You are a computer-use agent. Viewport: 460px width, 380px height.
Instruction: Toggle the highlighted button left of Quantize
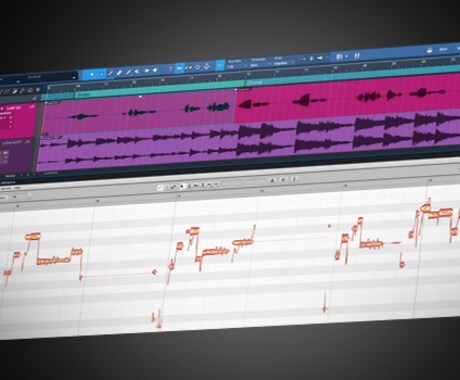(x=220, y=65)
